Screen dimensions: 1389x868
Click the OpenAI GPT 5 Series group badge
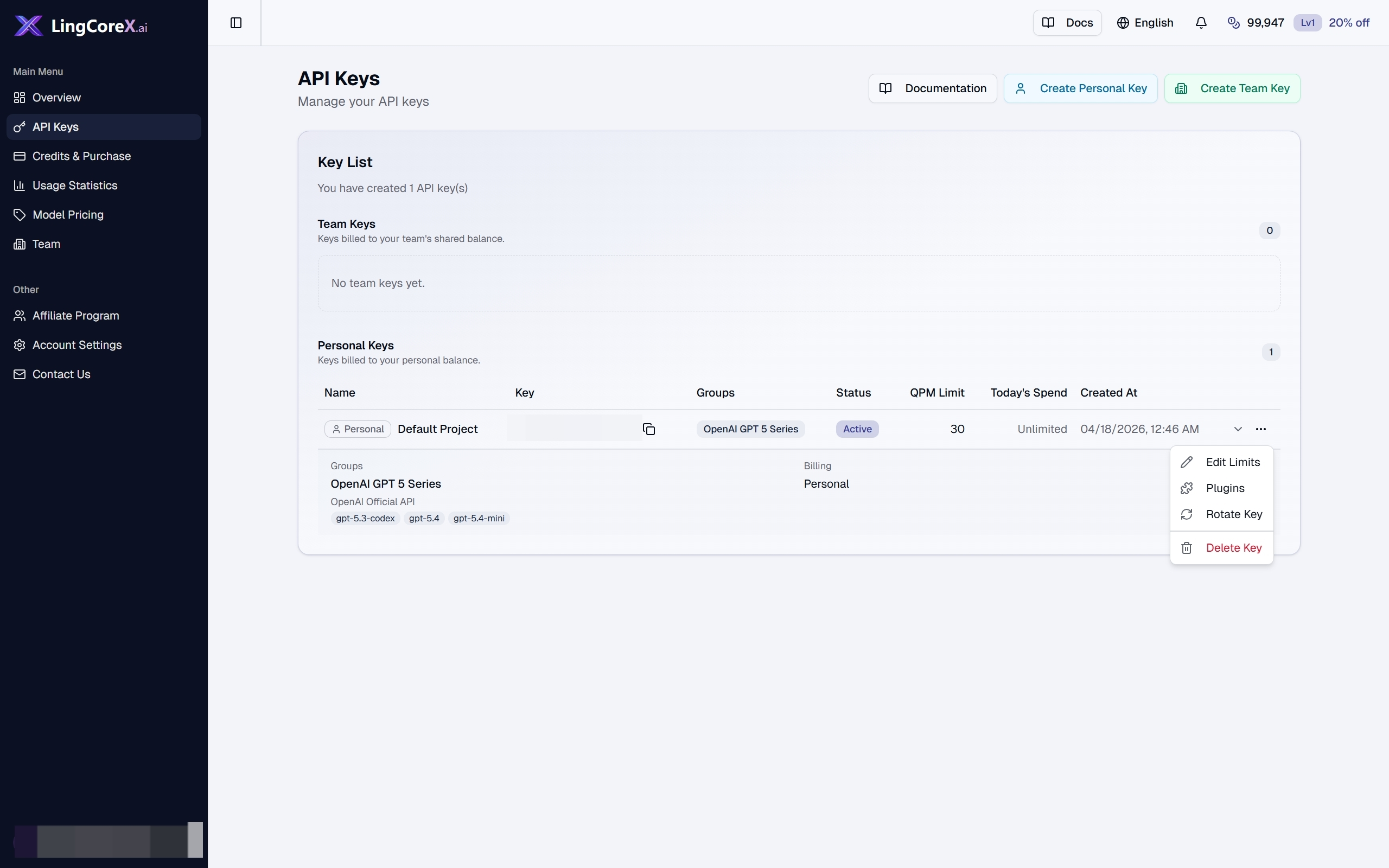[x=751, y=429]
